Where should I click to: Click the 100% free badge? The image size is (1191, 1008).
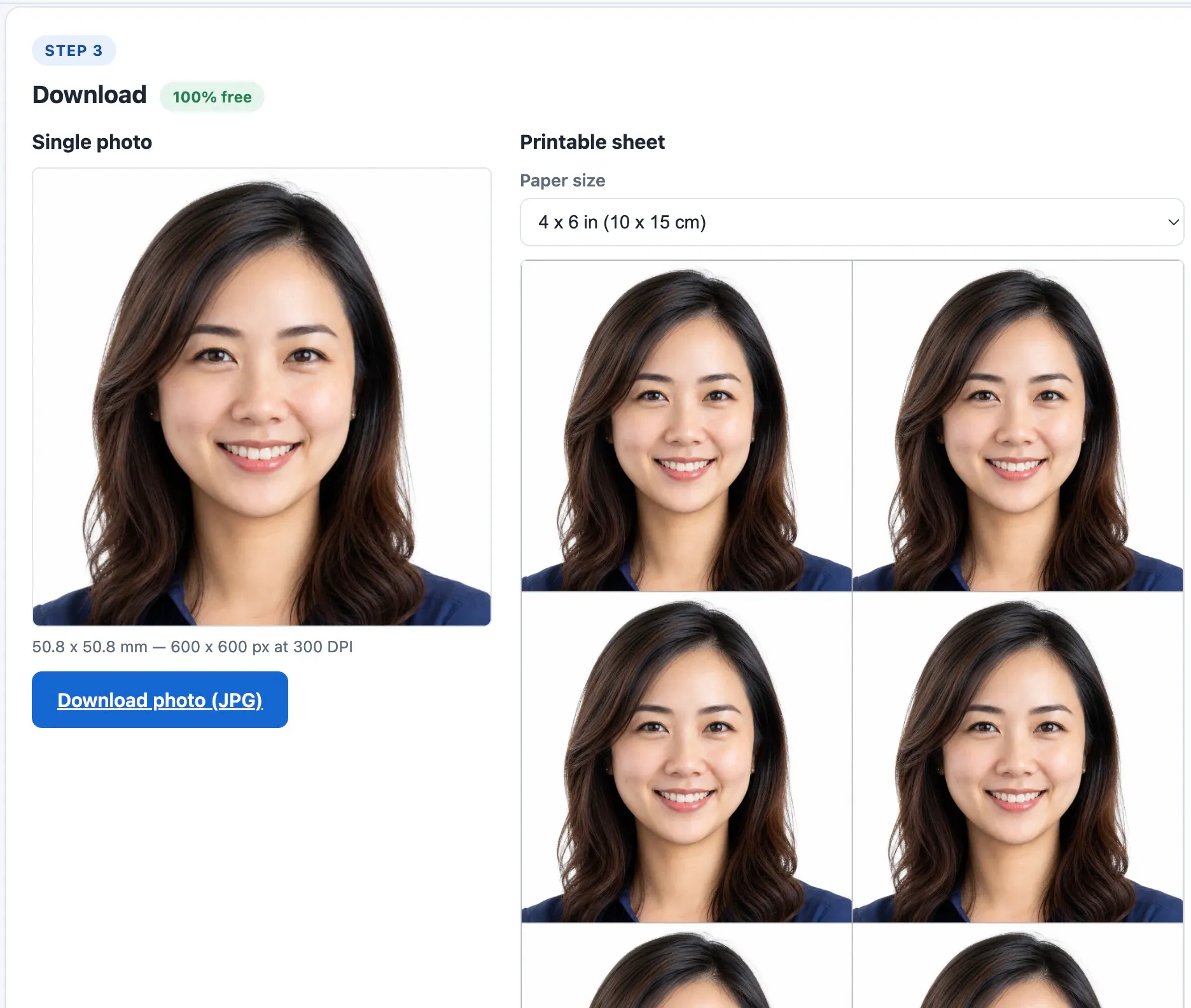coord(212,97)
